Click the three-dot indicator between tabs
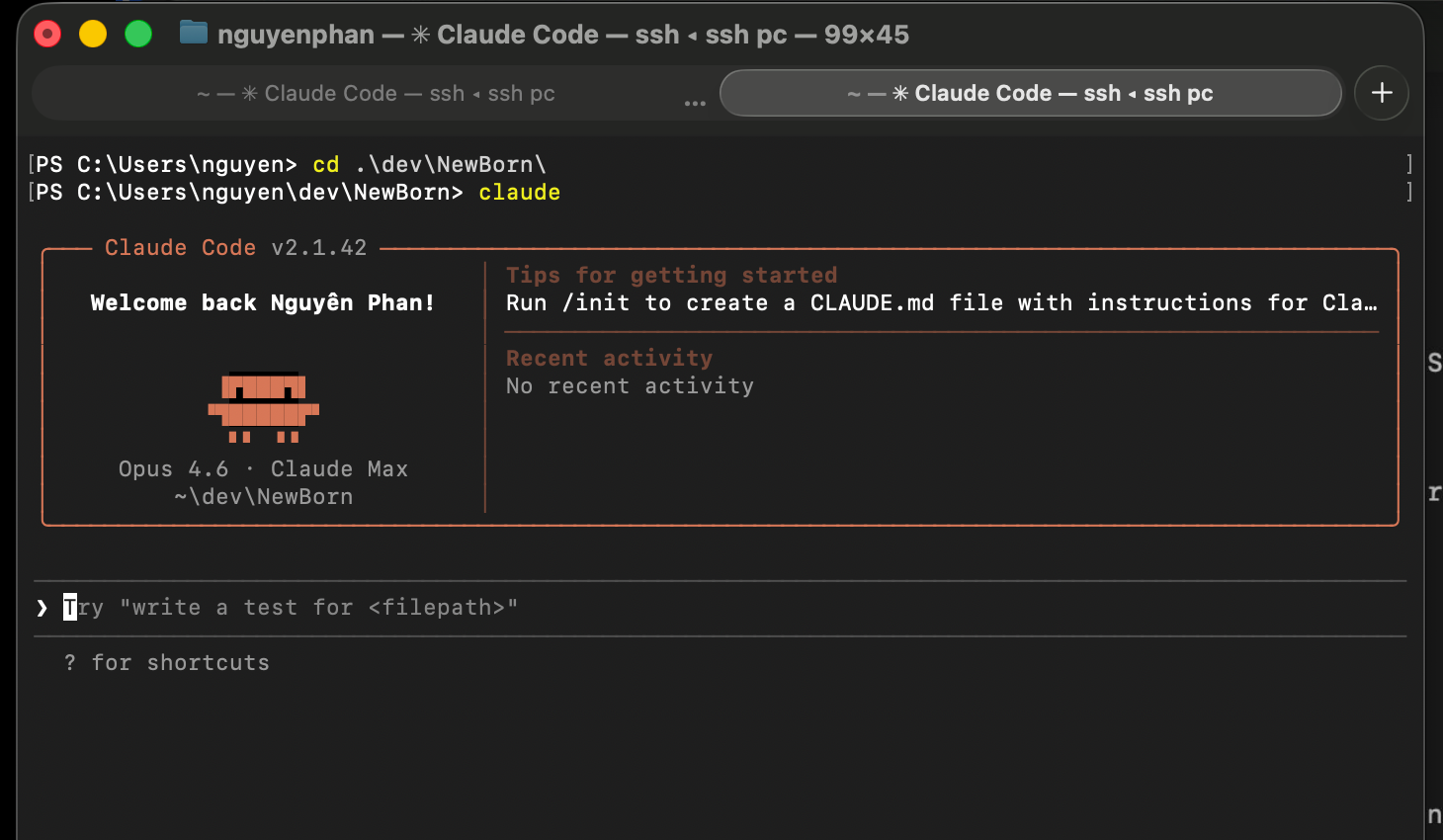Screen dimensions: 1443x840 [695, 103]
